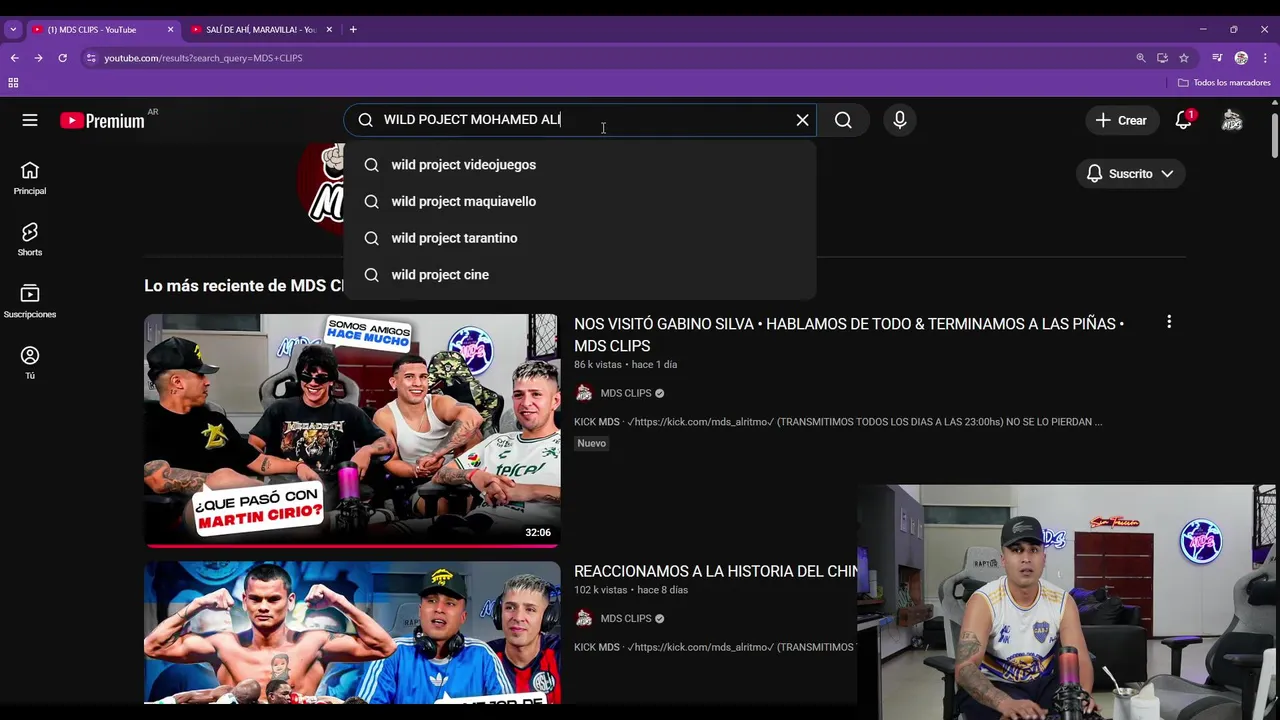Go to YouTube Premium home logo
This screenshot has width=1280, height=720.
[102, 121]
